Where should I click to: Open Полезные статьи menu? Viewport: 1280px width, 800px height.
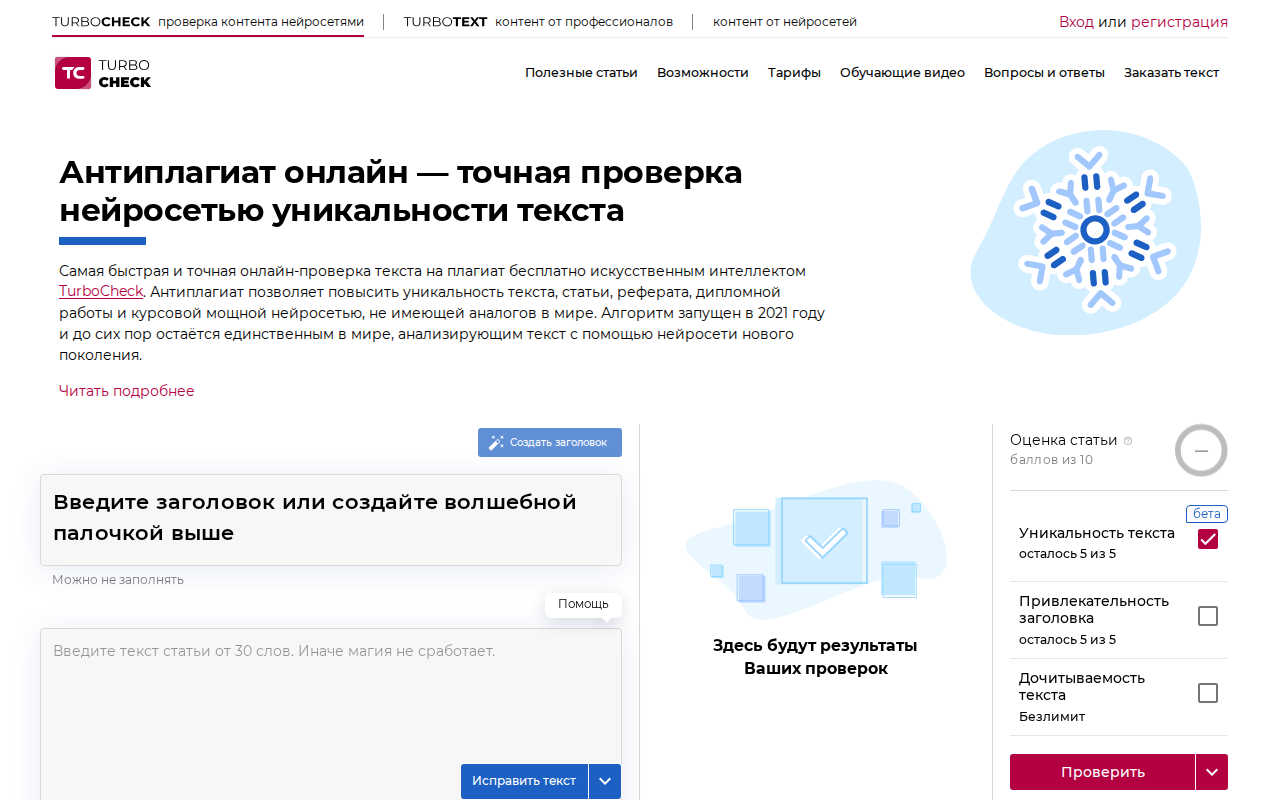(581, 72)
